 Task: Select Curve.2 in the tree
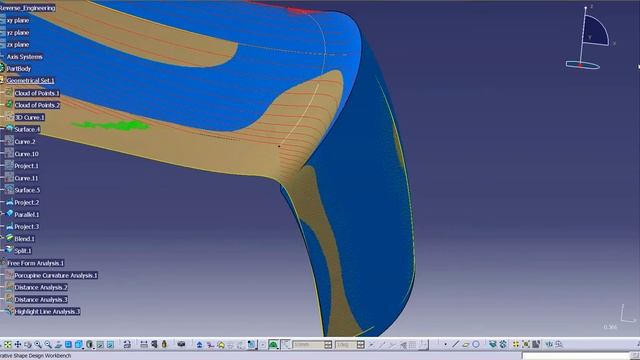pyautogui.click(x=25, y=142)
